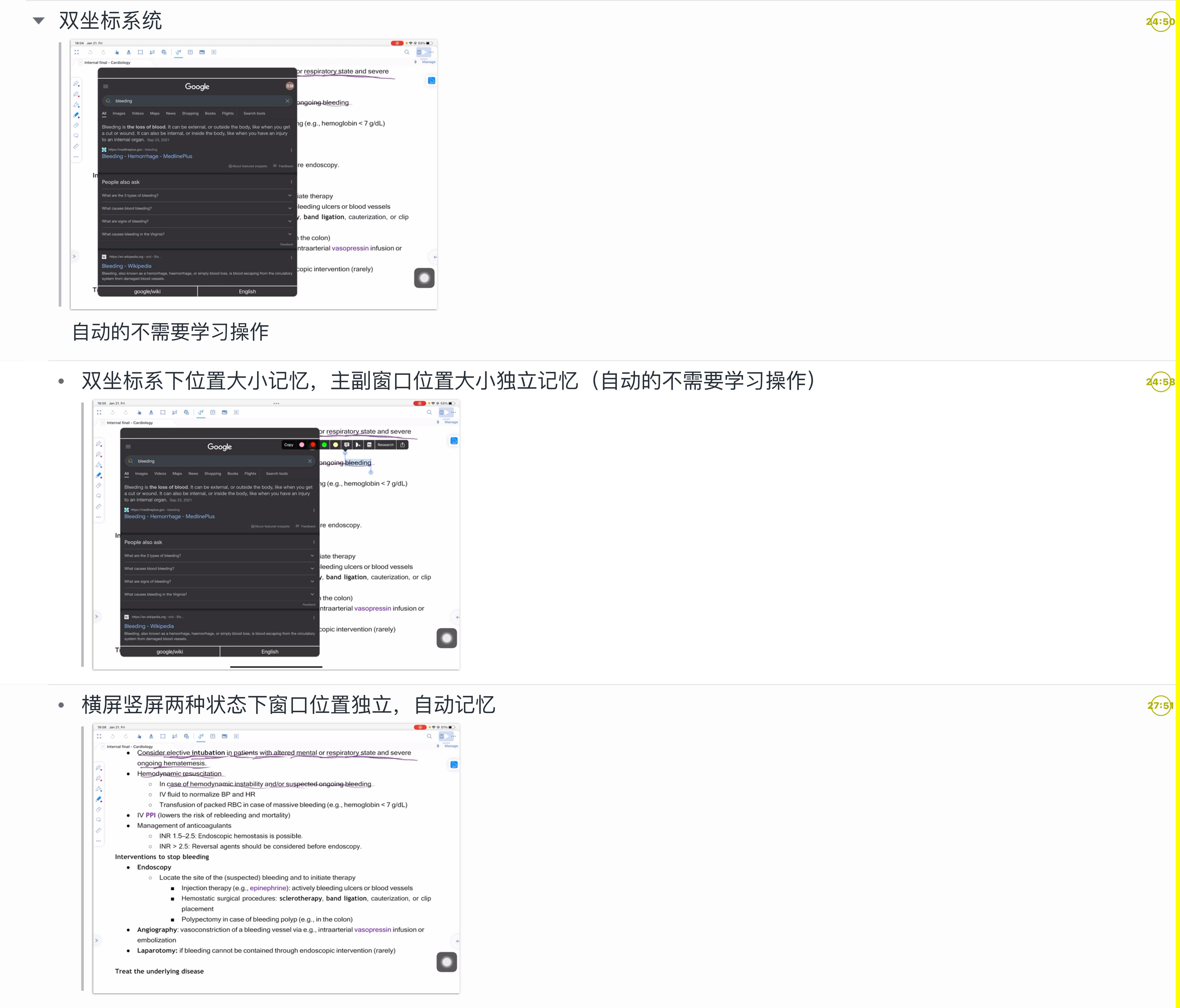This screenshot has width=1180, height=1008.
Task: Clear the bleeding search box X in 18:04 screenshot
Action: coord(288,101)
